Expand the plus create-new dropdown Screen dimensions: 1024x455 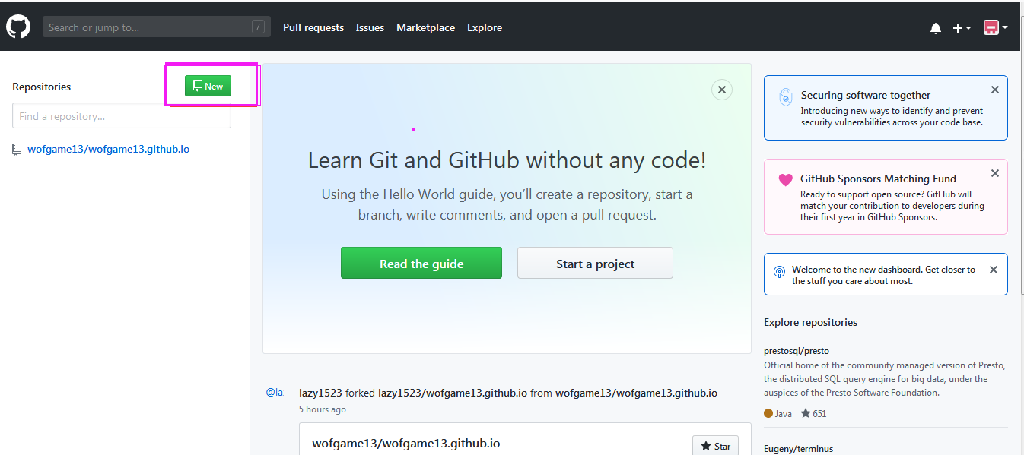961,28
